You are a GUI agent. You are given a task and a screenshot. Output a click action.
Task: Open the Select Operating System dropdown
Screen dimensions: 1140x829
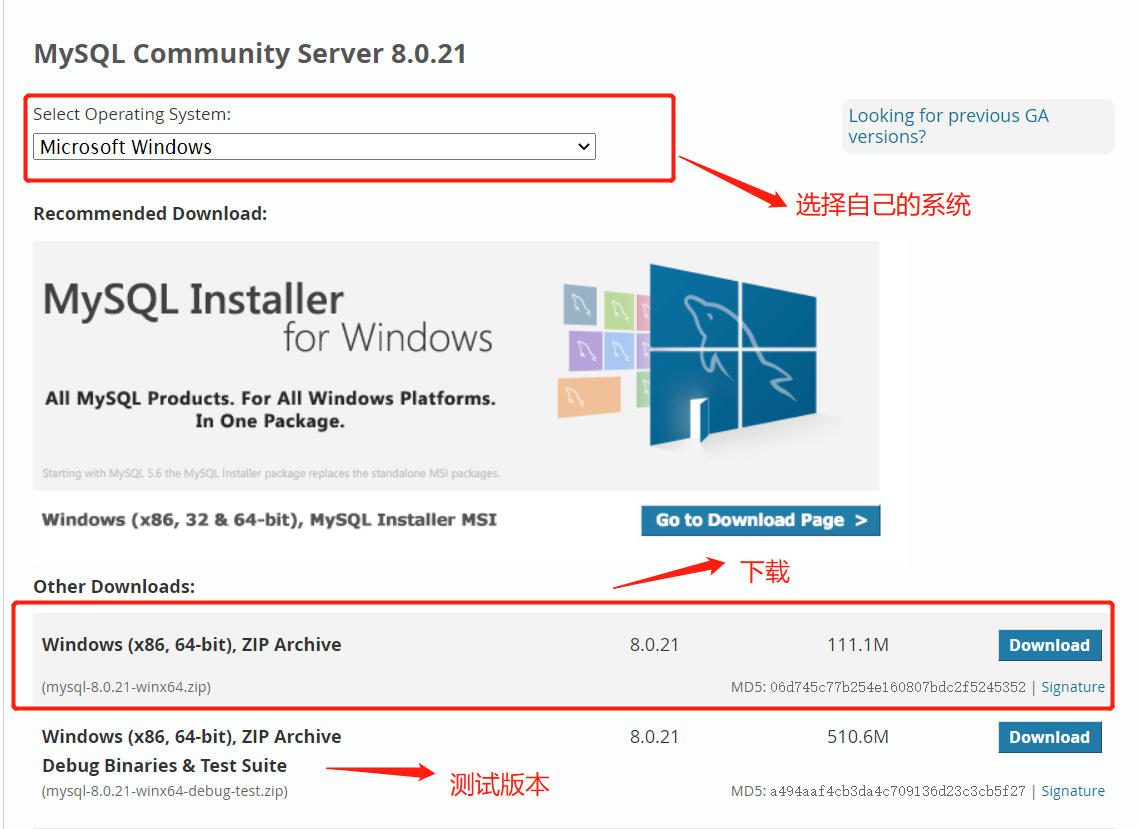(x=314, y=147)
